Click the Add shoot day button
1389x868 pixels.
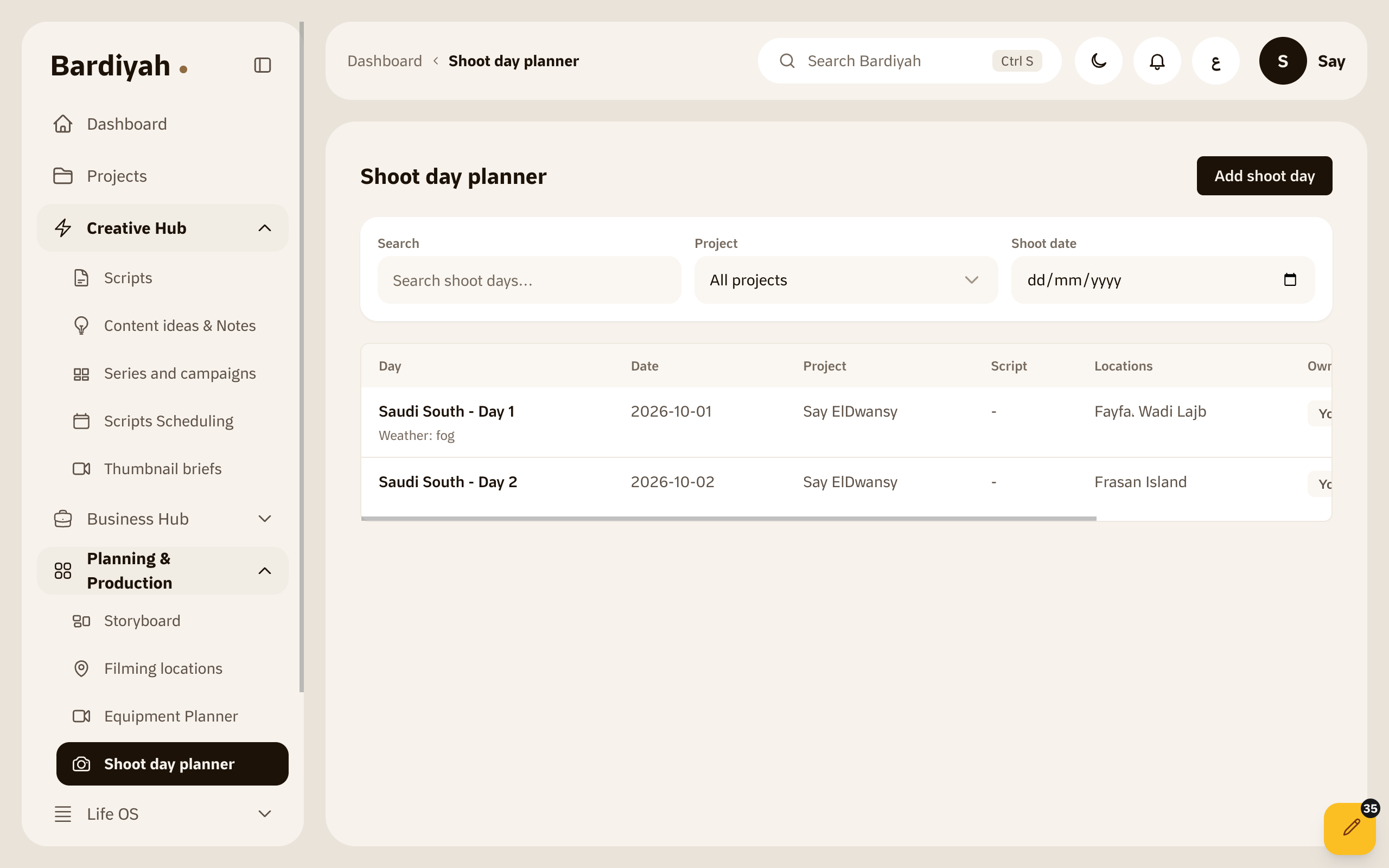click(x=1264, y=176)
